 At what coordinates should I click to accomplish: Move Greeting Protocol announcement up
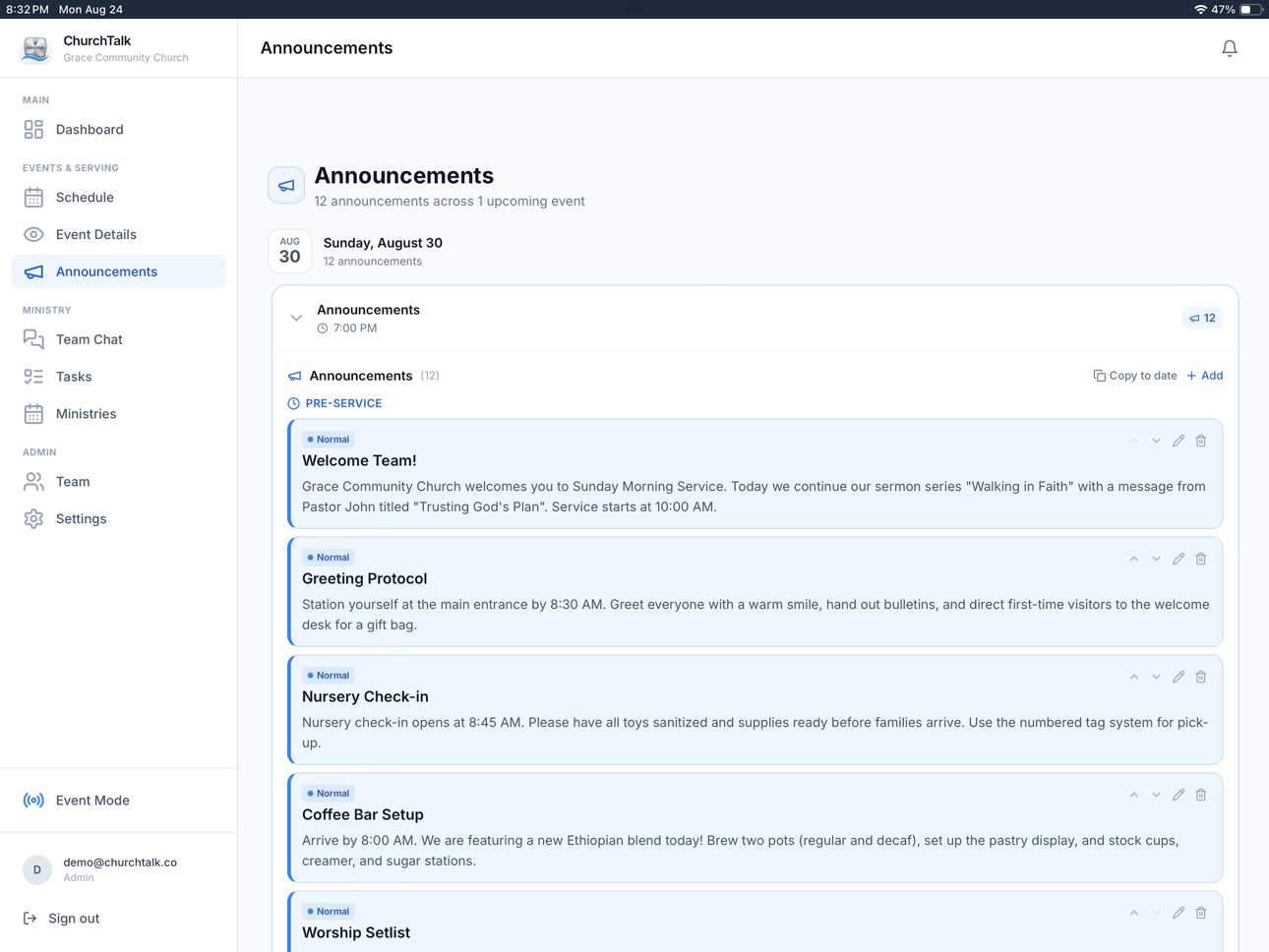[1133, 560]
